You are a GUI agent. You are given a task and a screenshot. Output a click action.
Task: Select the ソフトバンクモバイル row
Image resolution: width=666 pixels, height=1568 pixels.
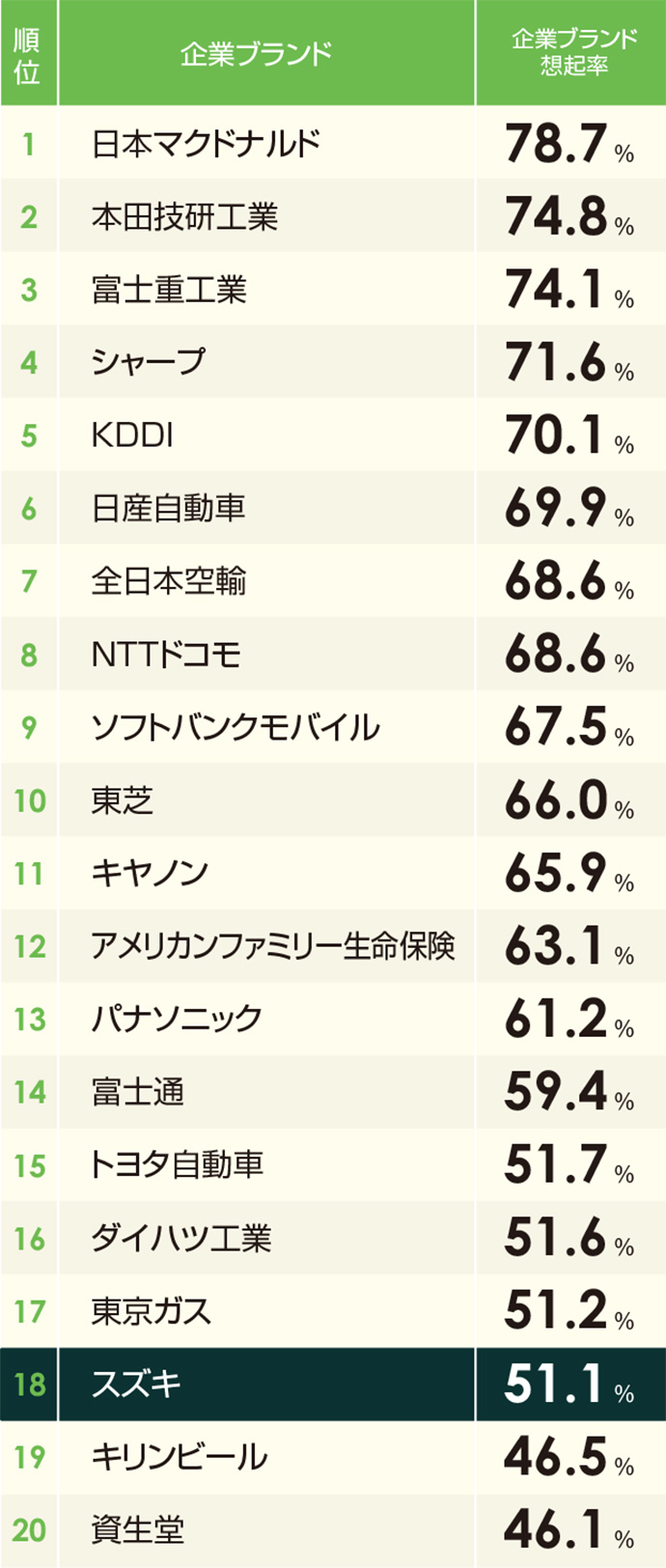333,727
